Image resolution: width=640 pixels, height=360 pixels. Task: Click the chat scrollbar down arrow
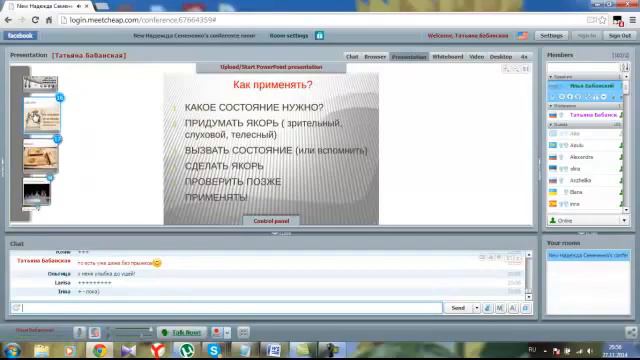[529, 297]
